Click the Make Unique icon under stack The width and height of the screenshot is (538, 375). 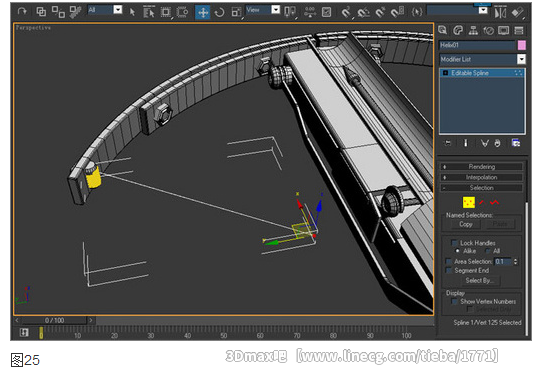[484, 143]
